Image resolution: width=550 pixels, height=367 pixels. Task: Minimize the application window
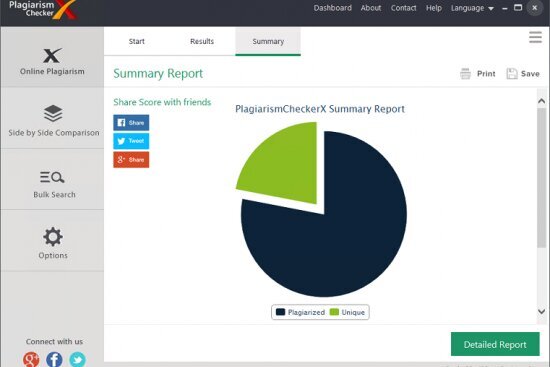[505, 8]
